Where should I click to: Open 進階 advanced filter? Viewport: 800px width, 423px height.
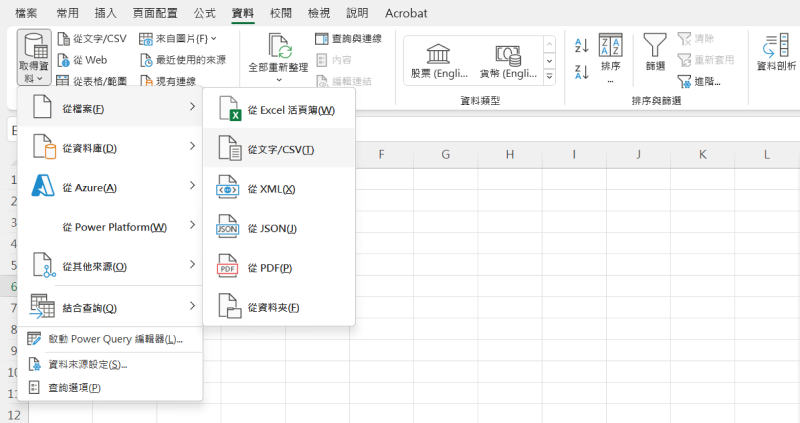pos(699,81)
